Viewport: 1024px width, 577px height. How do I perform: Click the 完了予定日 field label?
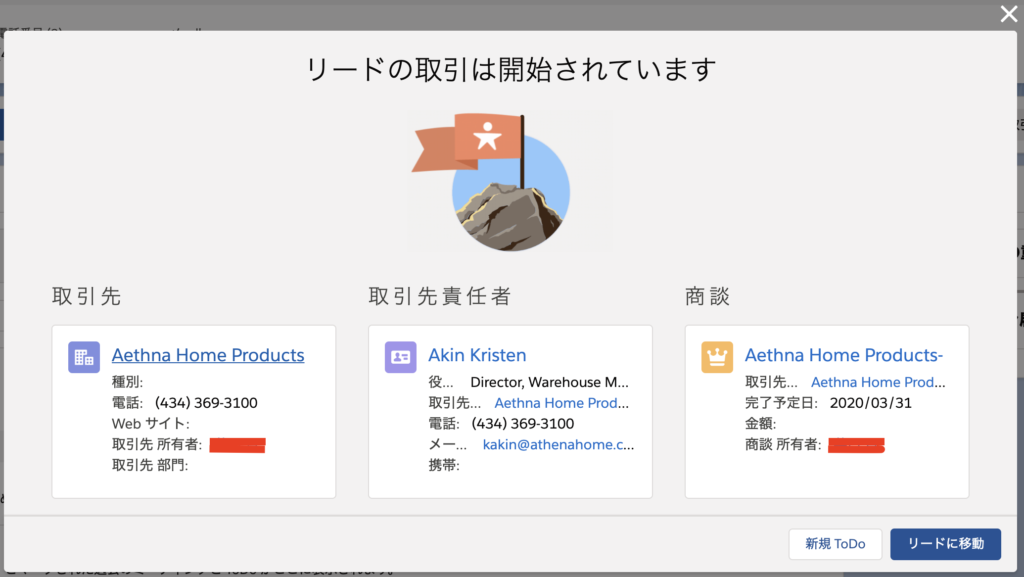pos(782,403)
